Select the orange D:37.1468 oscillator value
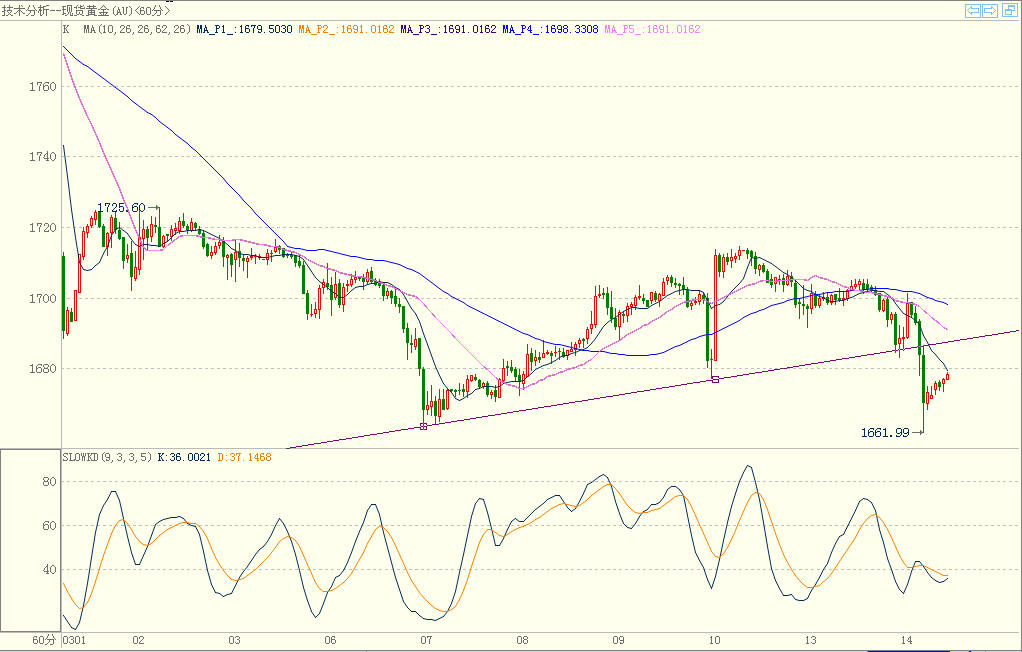Viewport: 1022px width, 652px height. point(244,458)
